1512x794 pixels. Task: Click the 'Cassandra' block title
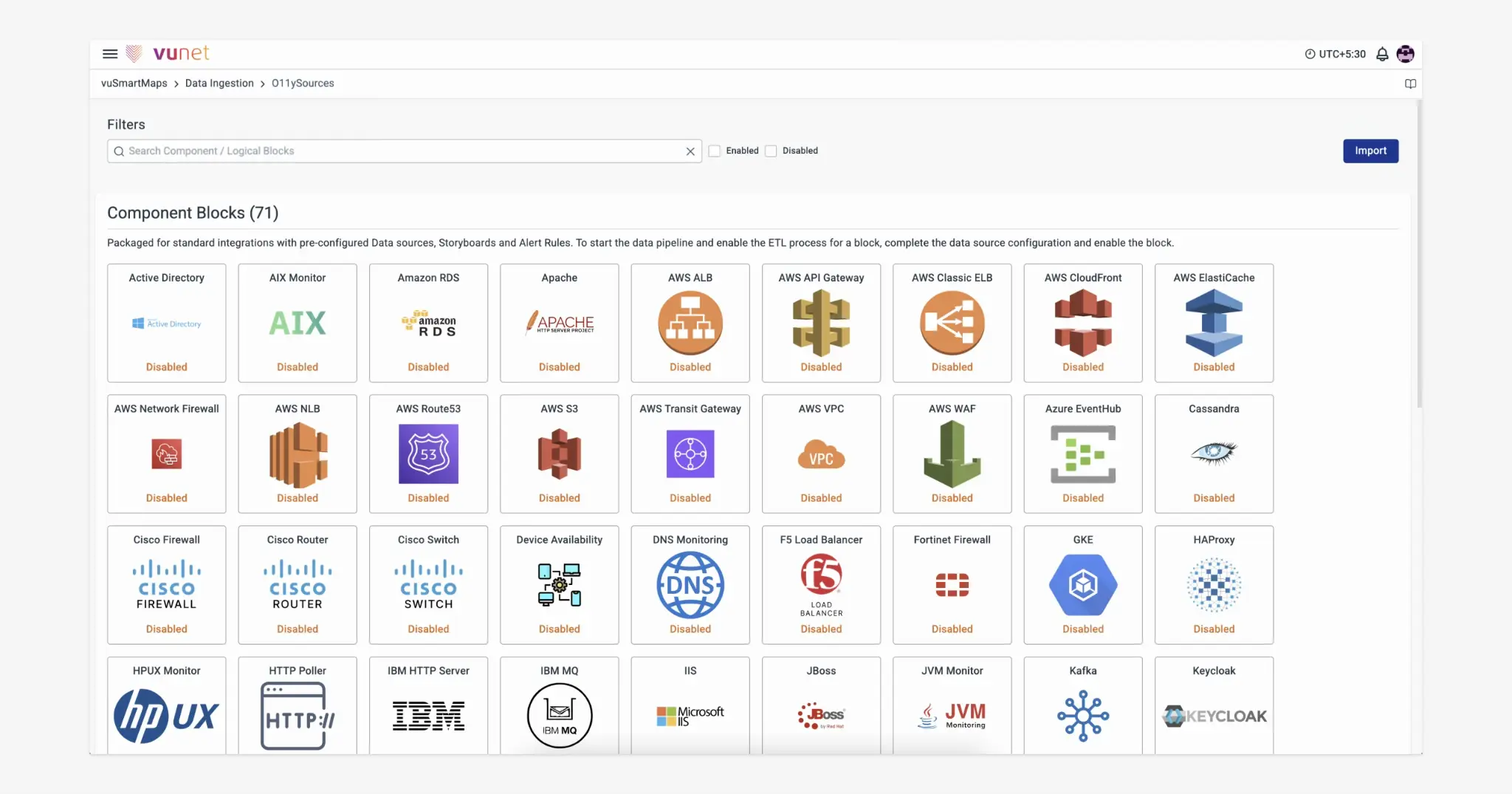(x=1214, y=408)
